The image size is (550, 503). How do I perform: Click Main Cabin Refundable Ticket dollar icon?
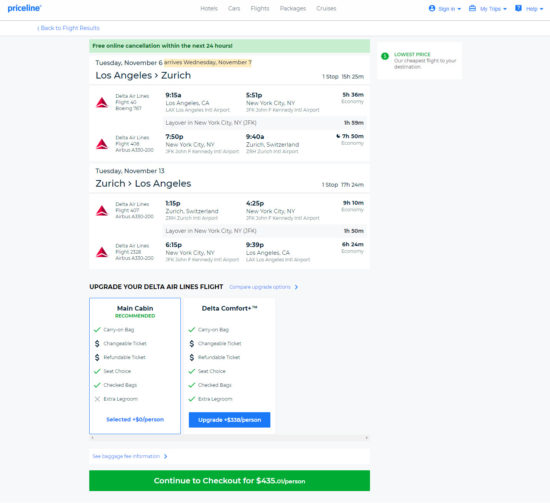pos(97,357)
